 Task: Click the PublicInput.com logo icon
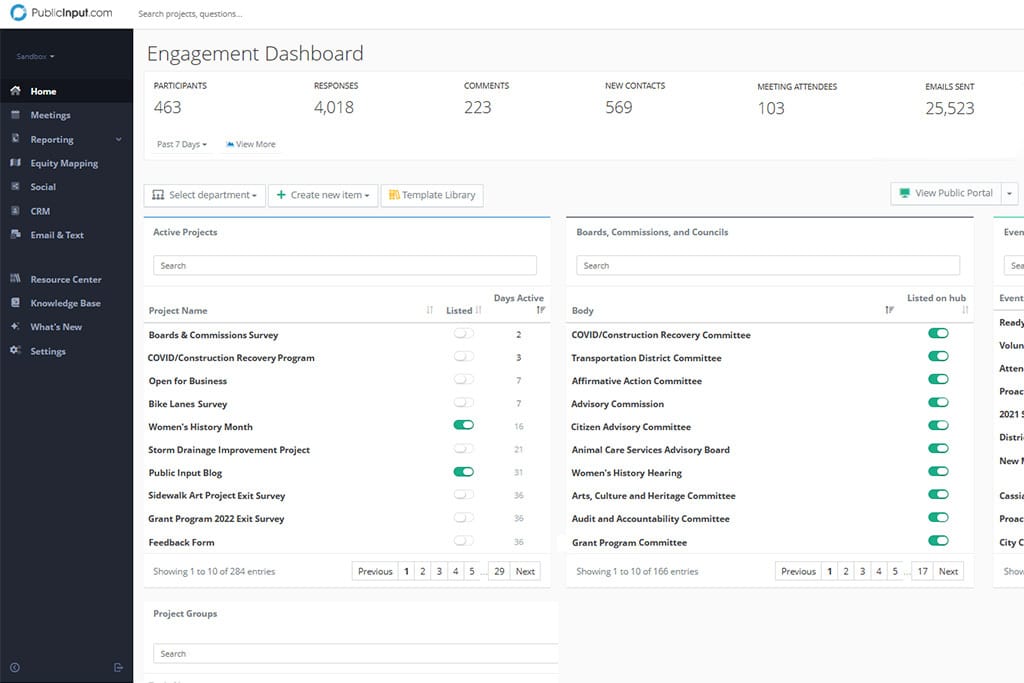coord(18,14)
